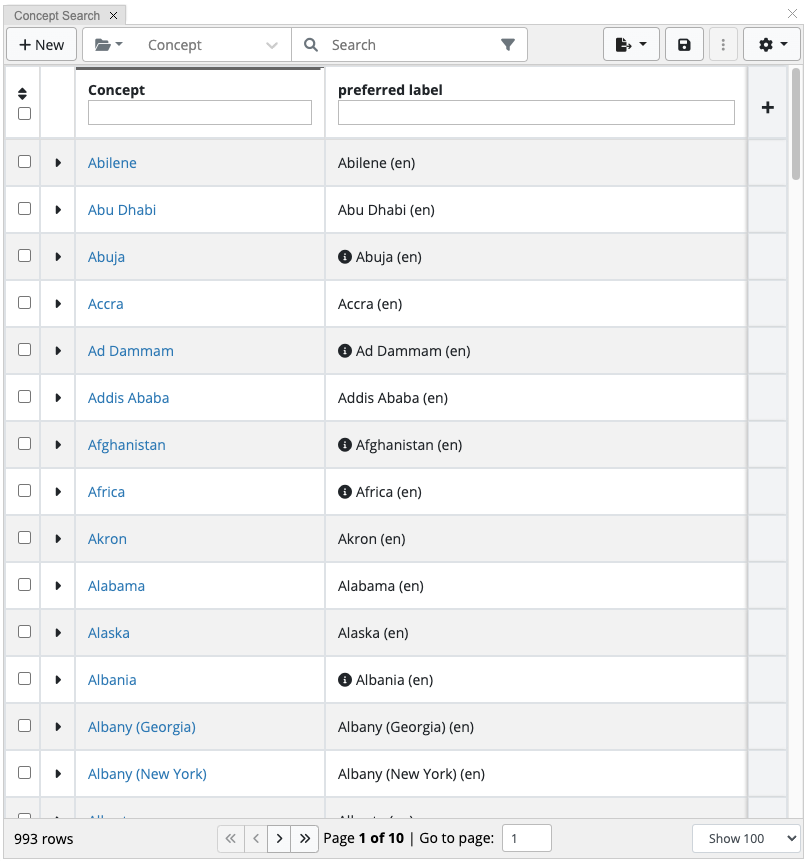This screenshot has height=861, width=805.
Task: Open the Show 100 rows dropdown
Action: coord(745,838)
